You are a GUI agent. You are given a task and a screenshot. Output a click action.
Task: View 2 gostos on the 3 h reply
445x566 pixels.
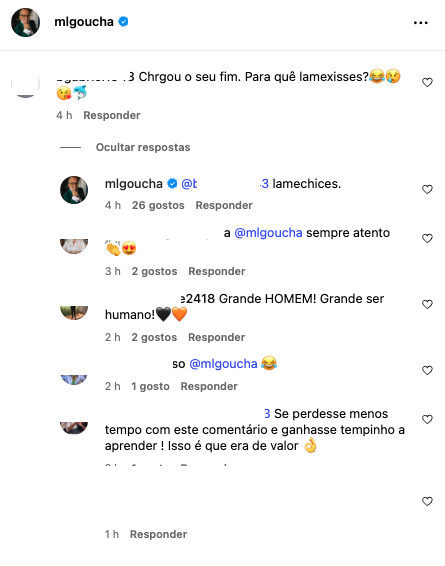154,271
